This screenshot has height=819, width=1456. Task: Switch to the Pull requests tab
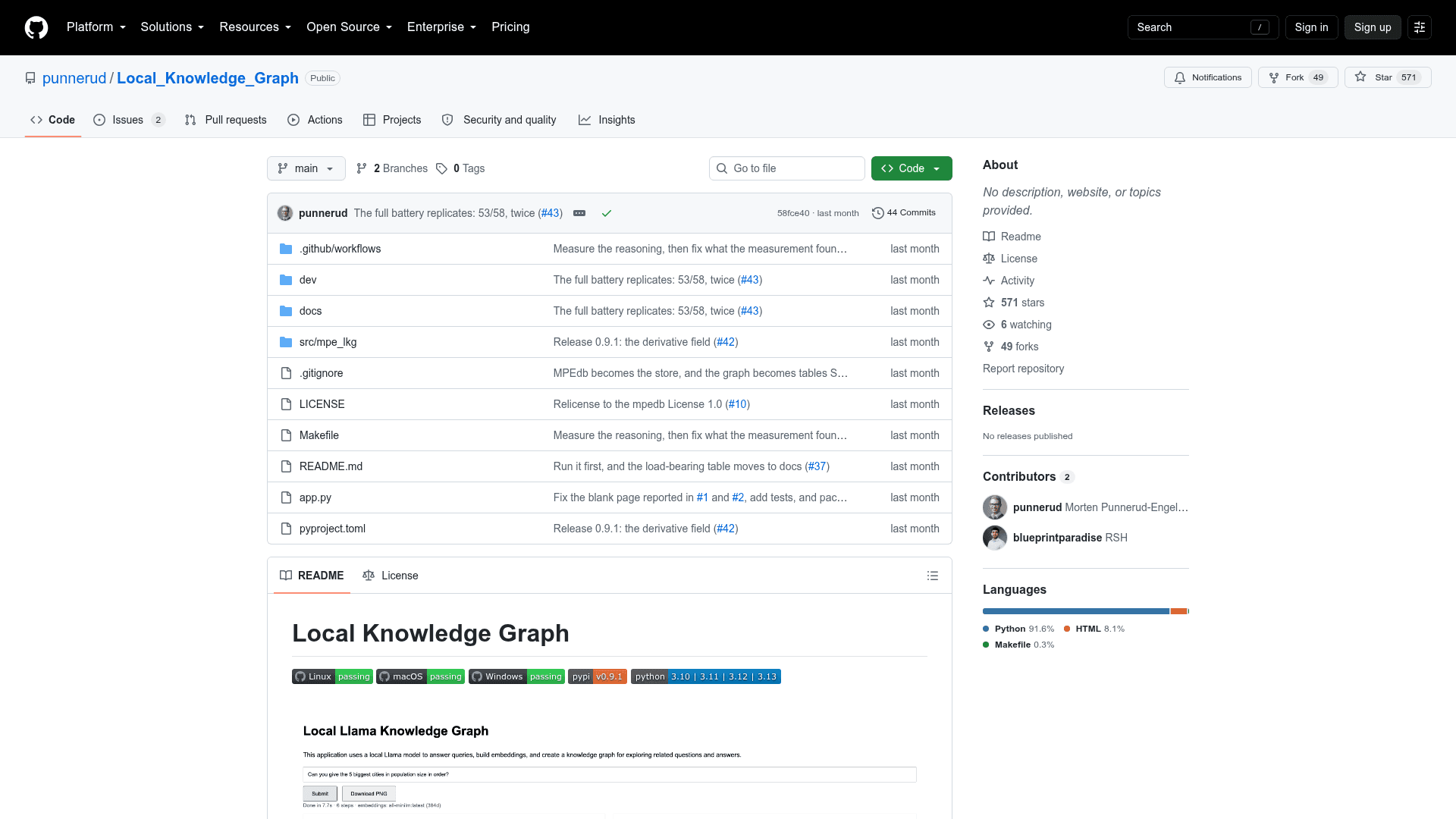pos(226,120)
